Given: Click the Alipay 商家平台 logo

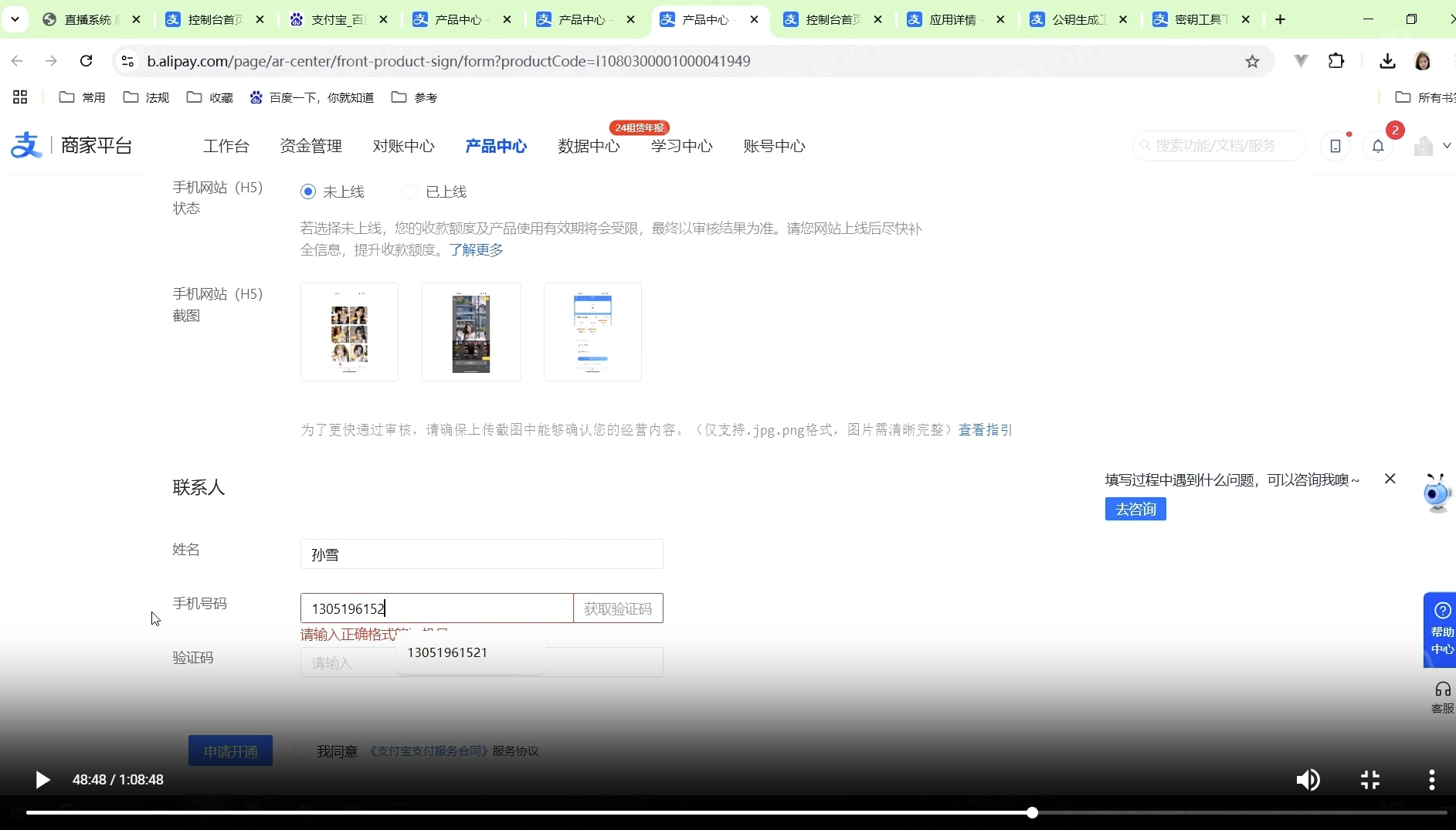Looking at the screenshot, I should [x=71, y=145].
